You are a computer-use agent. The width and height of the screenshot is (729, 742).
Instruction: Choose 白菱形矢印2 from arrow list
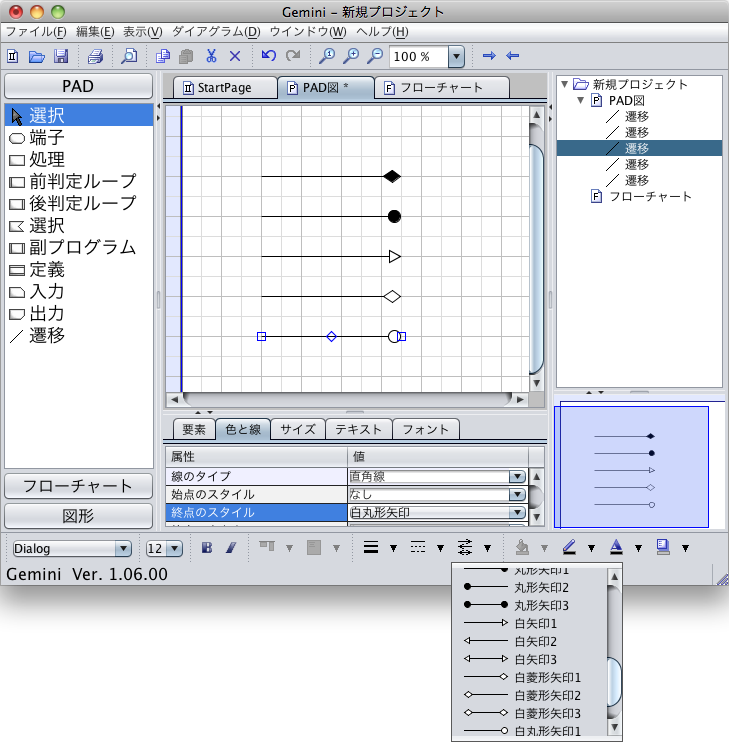point(529,695)
